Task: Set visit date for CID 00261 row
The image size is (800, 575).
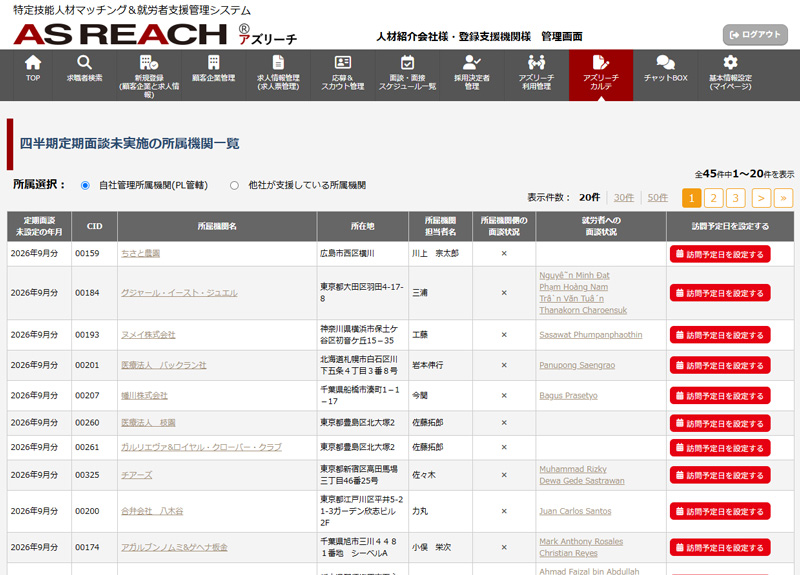Action: coord(720,447)
